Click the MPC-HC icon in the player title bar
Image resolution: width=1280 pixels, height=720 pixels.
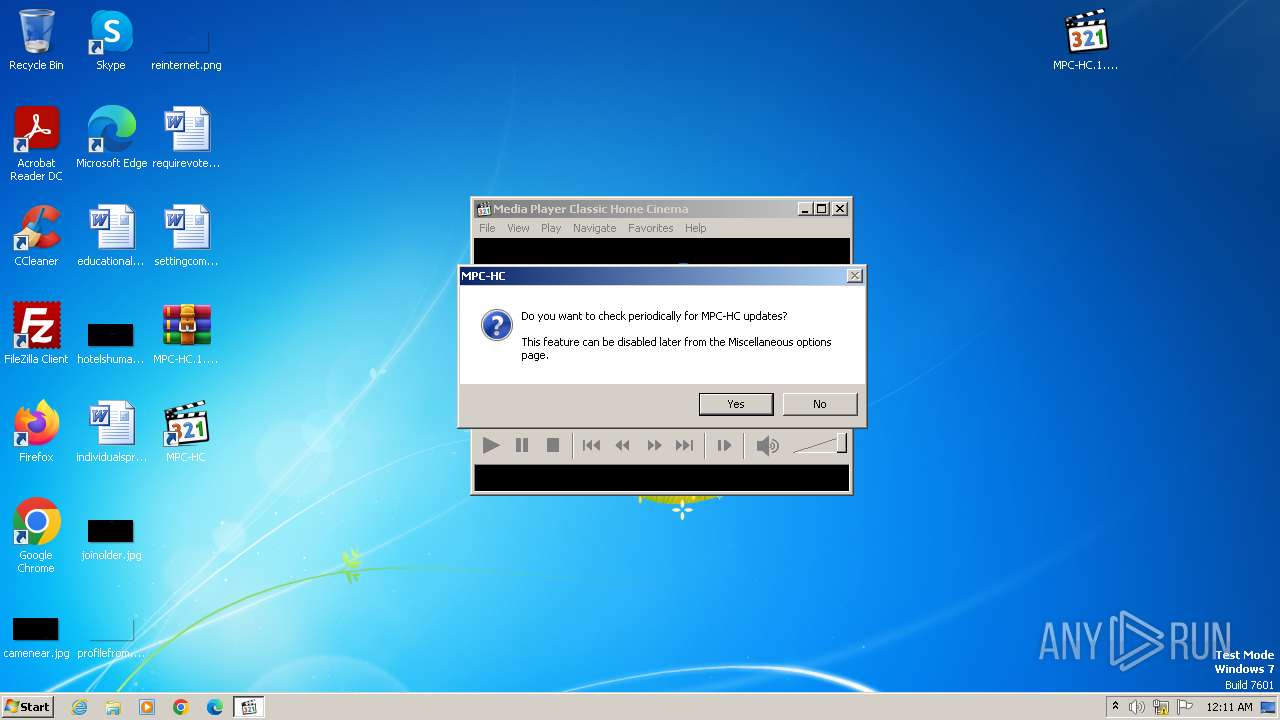[484, 209]
